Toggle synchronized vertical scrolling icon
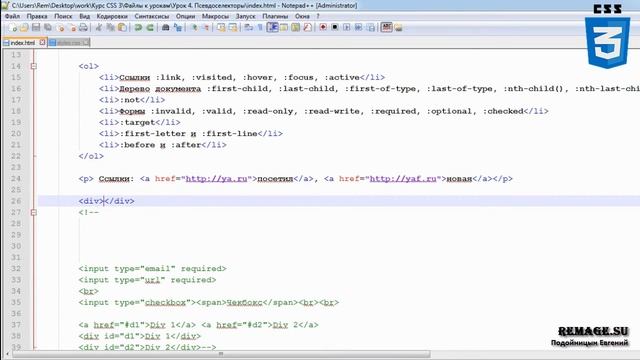Screen dimensions: 640x360 [x=221, y=27]
